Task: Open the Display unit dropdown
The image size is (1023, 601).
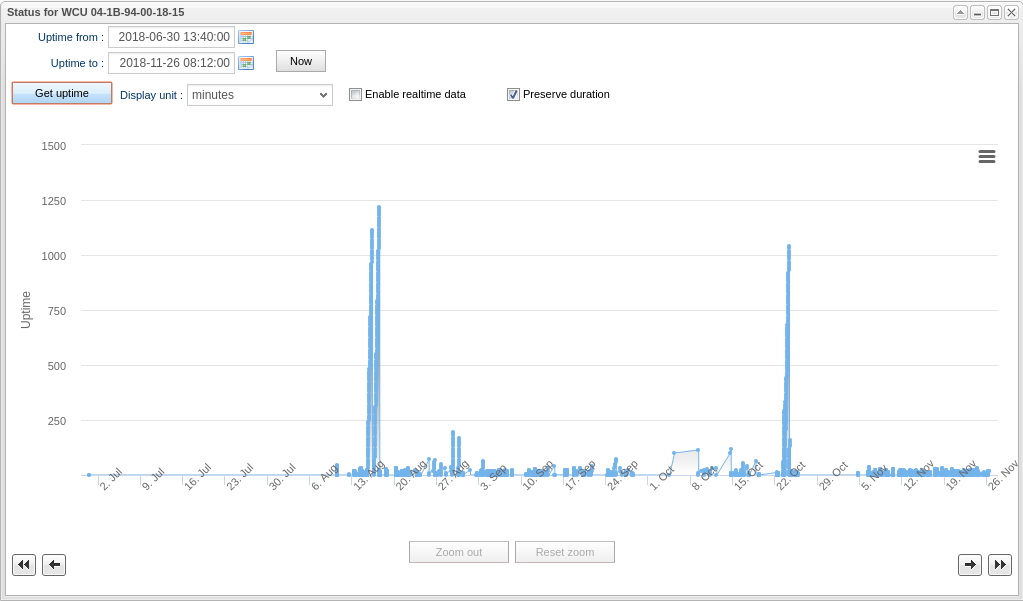Action: (x=260, y=95)
